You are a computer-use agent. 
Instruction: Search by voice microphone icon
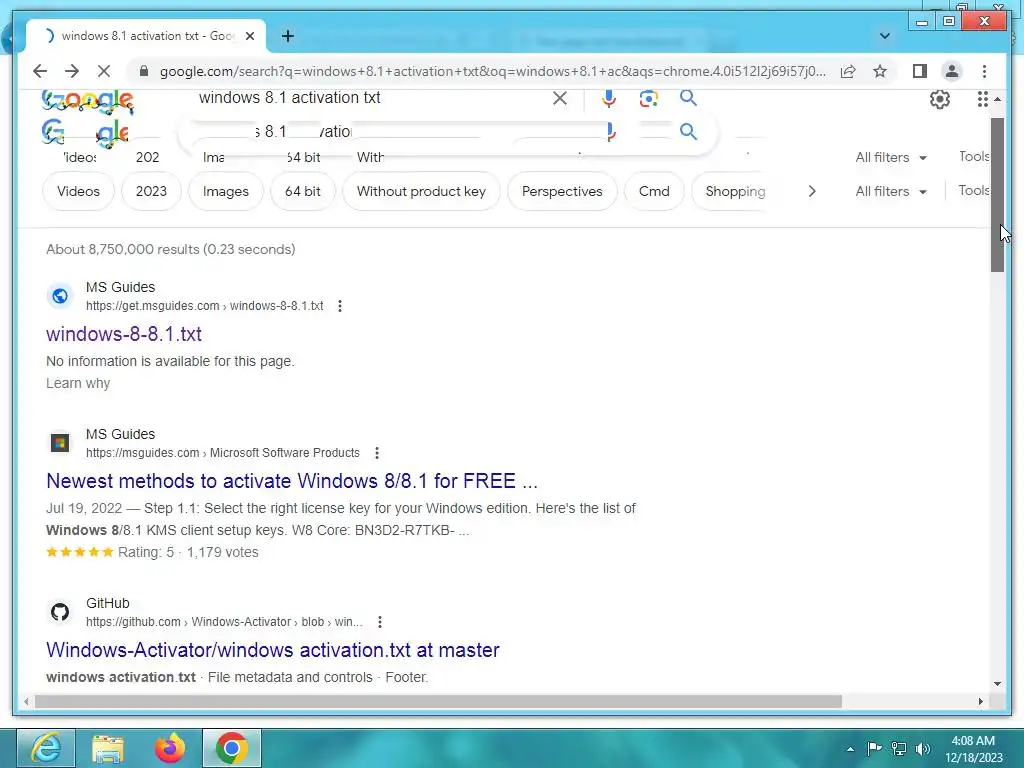(x=609, y=99)
